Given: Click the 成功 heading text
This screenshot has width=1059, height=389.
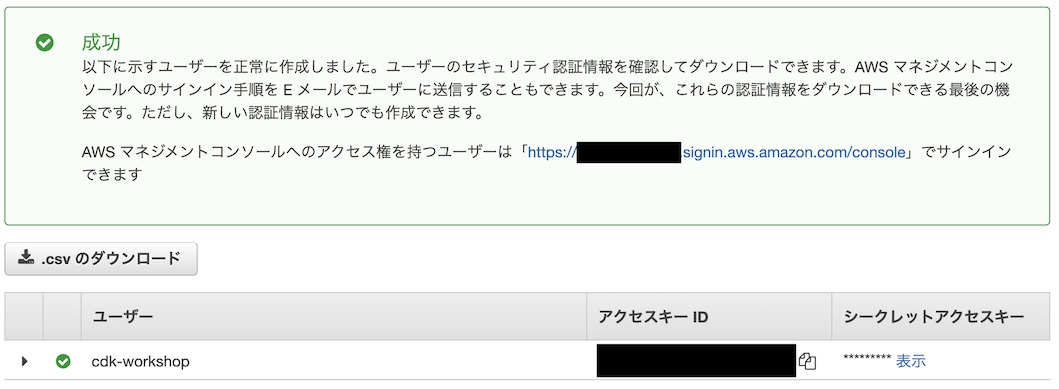Looking at the screenshot, I should (x=101, y=43).
